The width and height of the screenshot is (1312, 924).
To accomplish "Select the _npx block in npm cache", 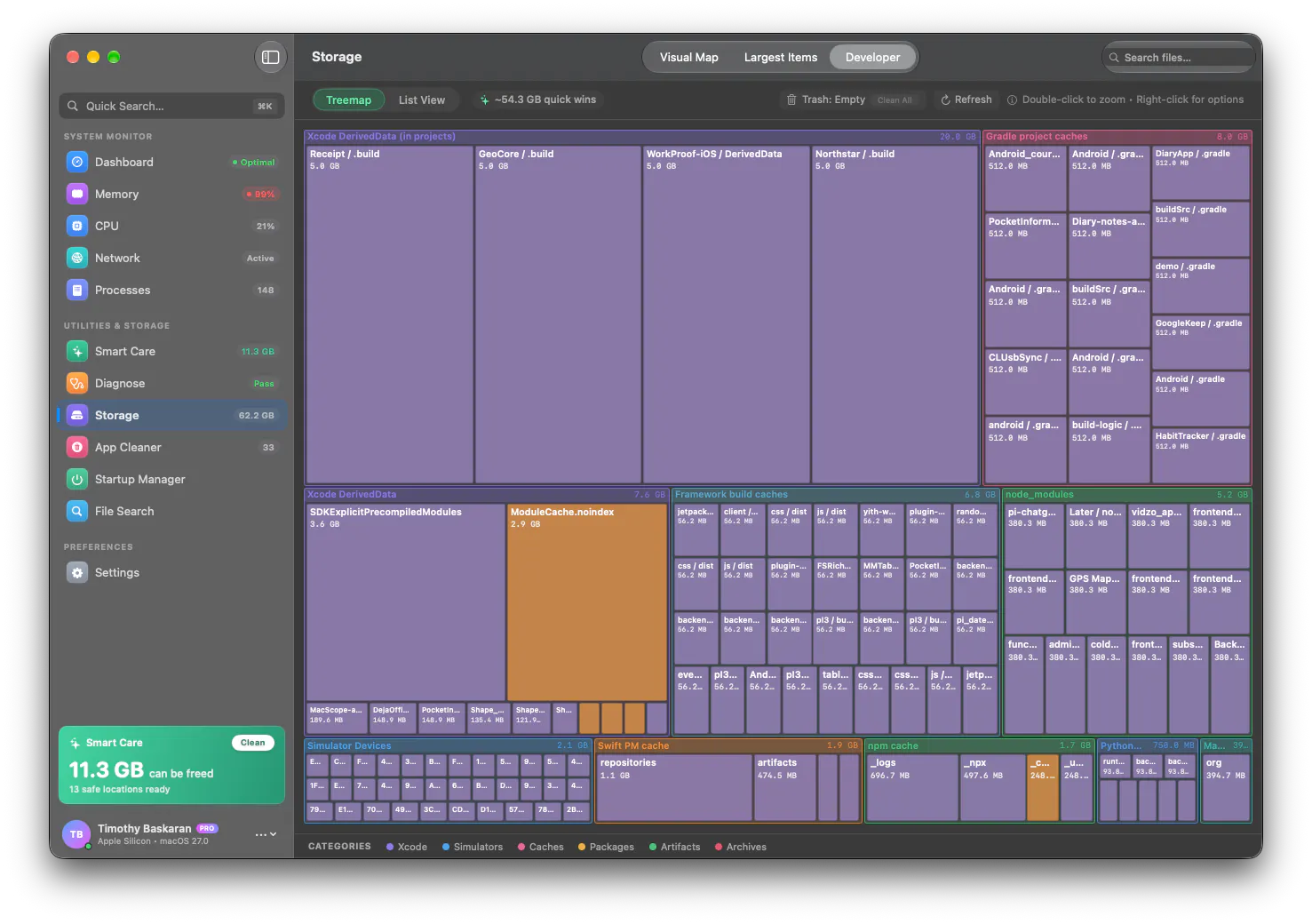I will click(993, 787).
